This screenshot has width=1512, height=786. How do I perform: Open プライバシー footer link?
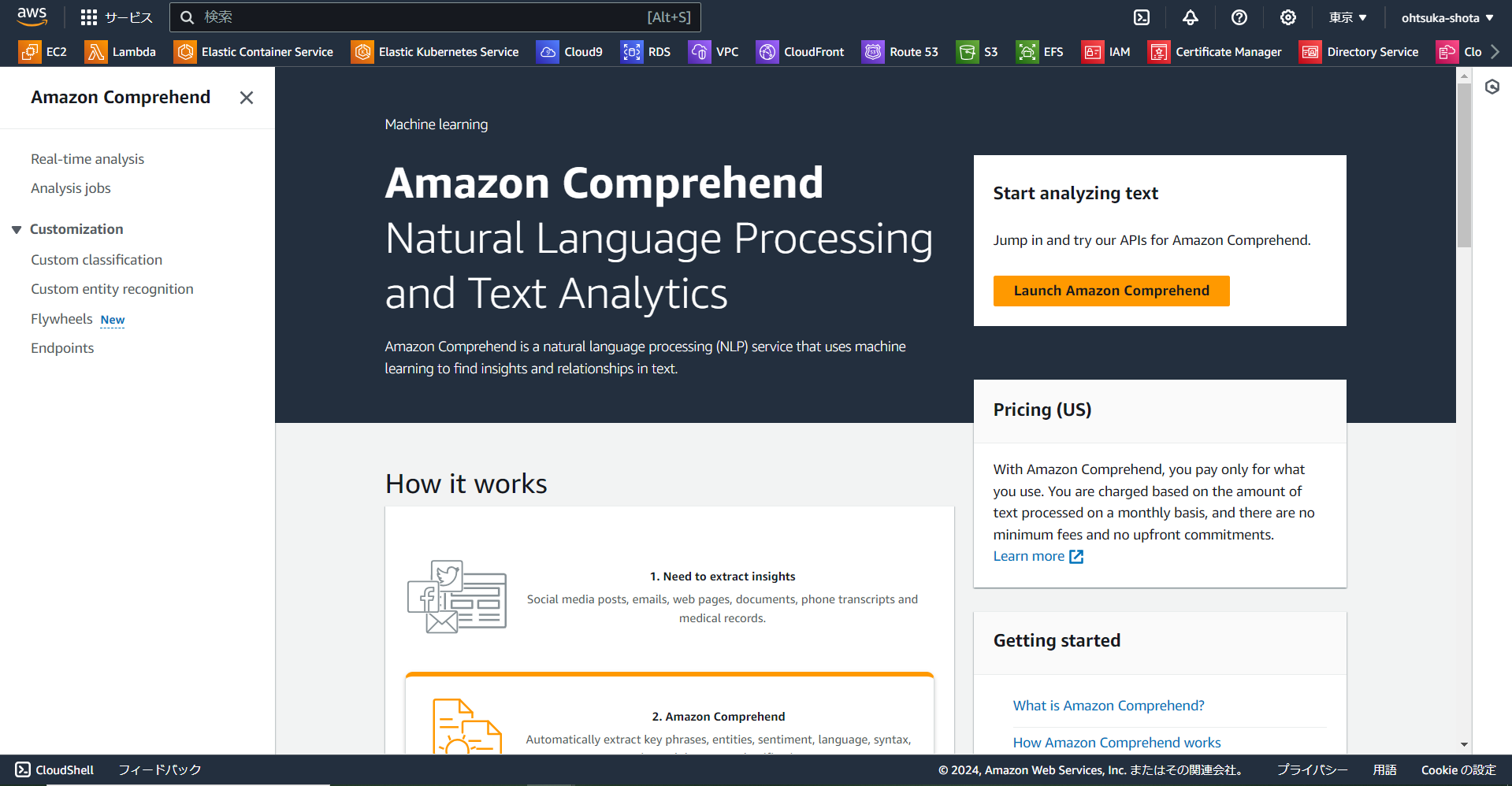coord(1312,769)
